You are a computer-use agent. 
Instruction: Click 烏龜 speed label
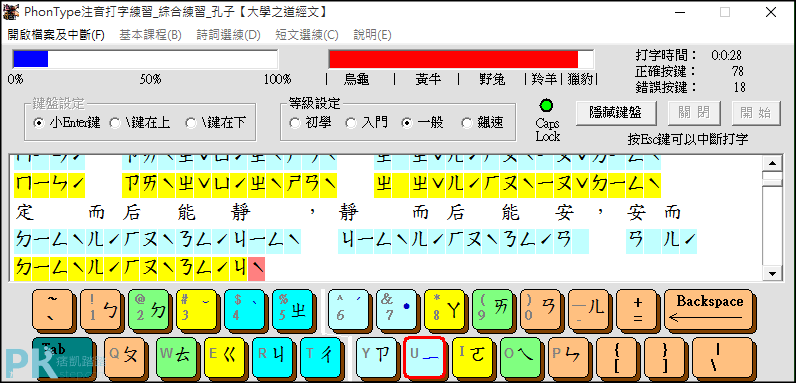pyautogui.click(x=356, y=79)
